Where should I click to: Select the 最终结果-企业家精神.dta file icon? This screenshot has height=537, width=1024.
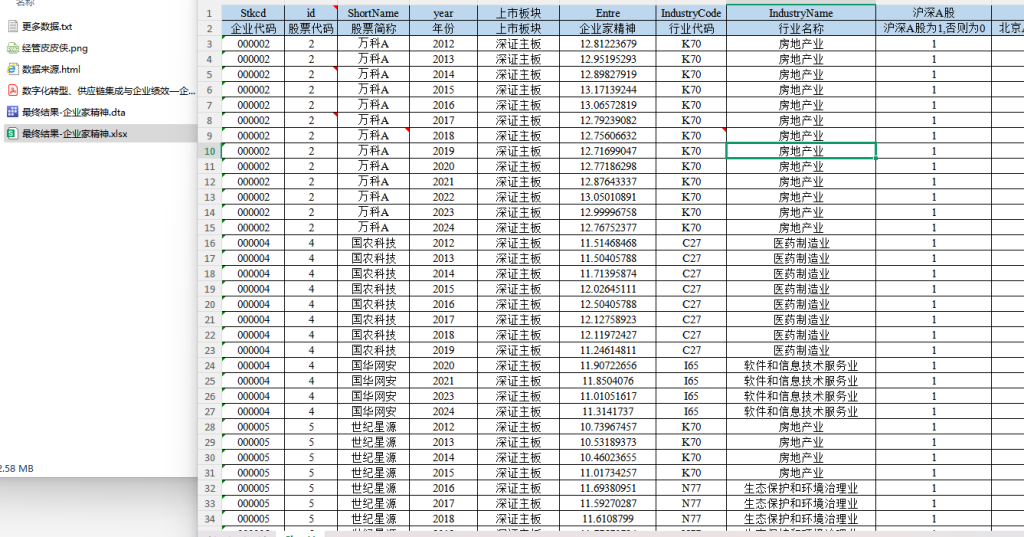[12, 112]
